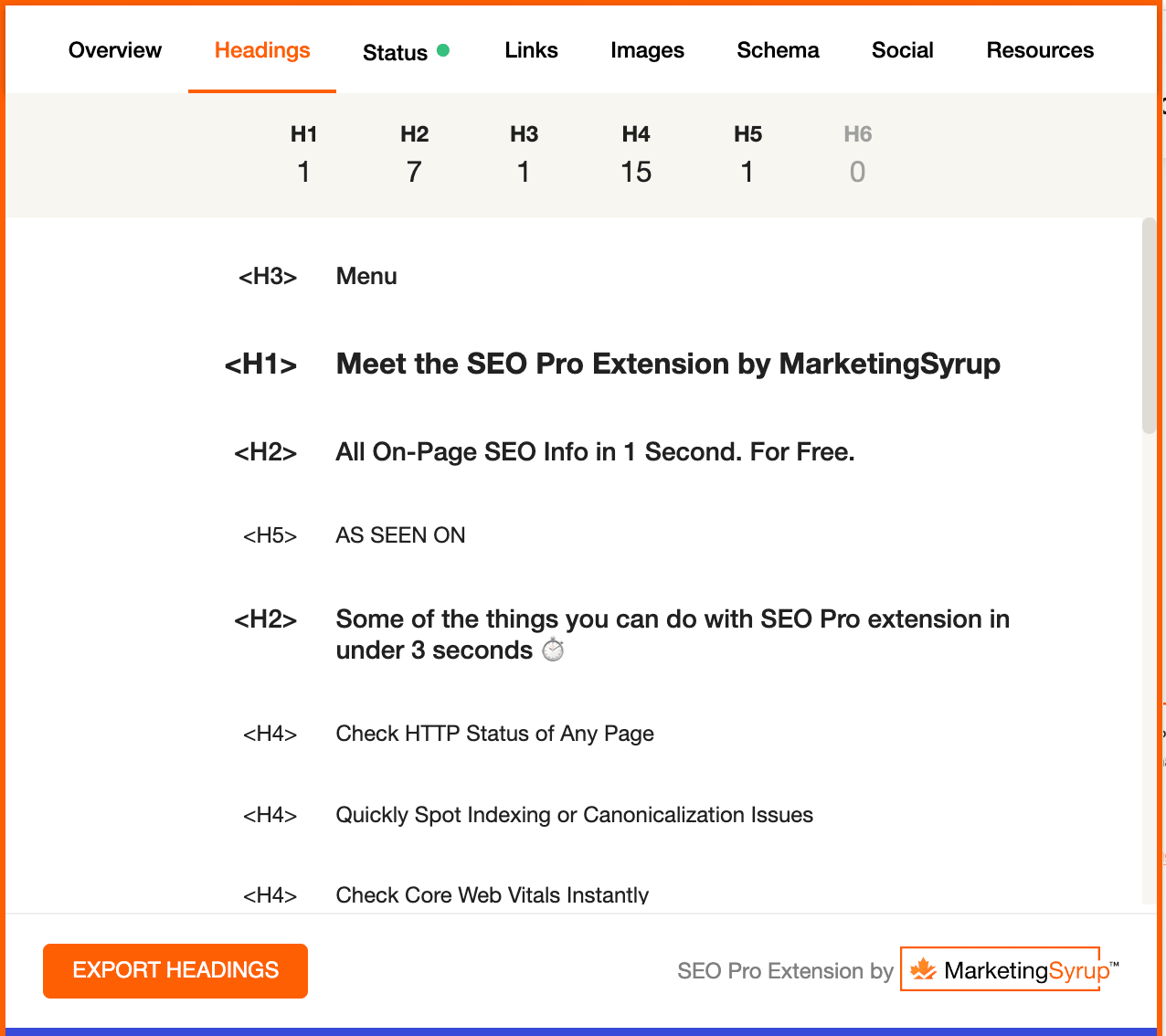
Task: Open the Resources tab
Action: click(1040, 50)
